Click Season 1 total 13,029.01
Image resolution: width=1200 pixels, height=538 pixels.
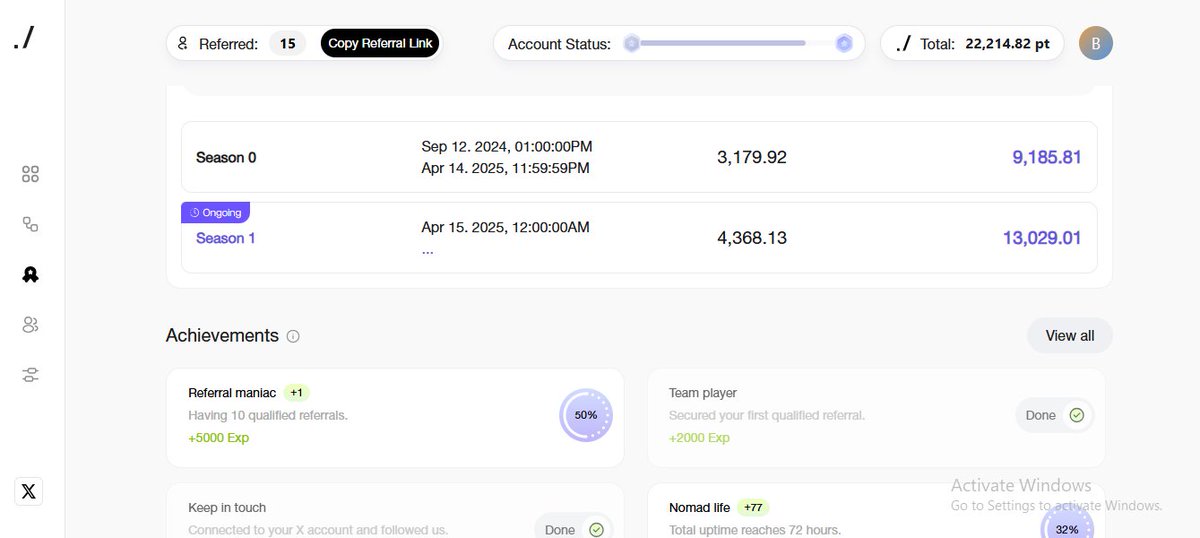click(1042, 238)
